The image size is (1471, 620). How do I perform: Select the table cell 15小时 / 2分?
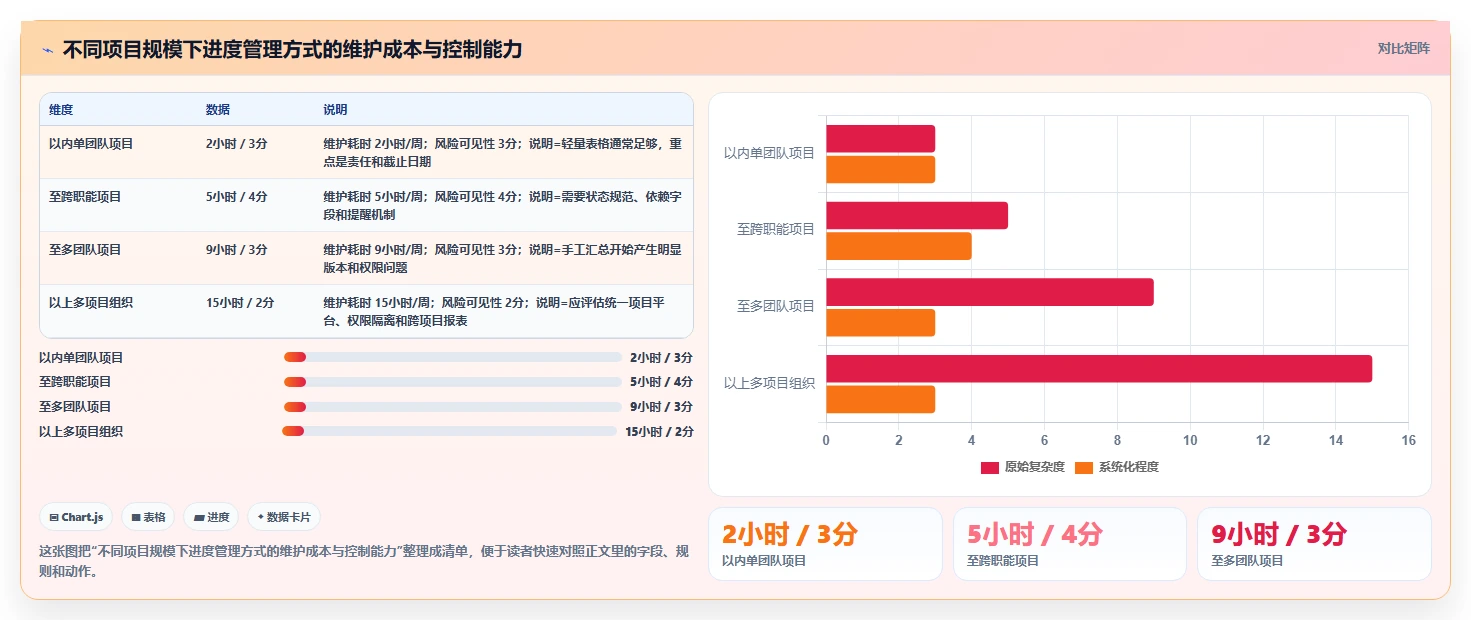pyautogui.click(x=240, y=303)
